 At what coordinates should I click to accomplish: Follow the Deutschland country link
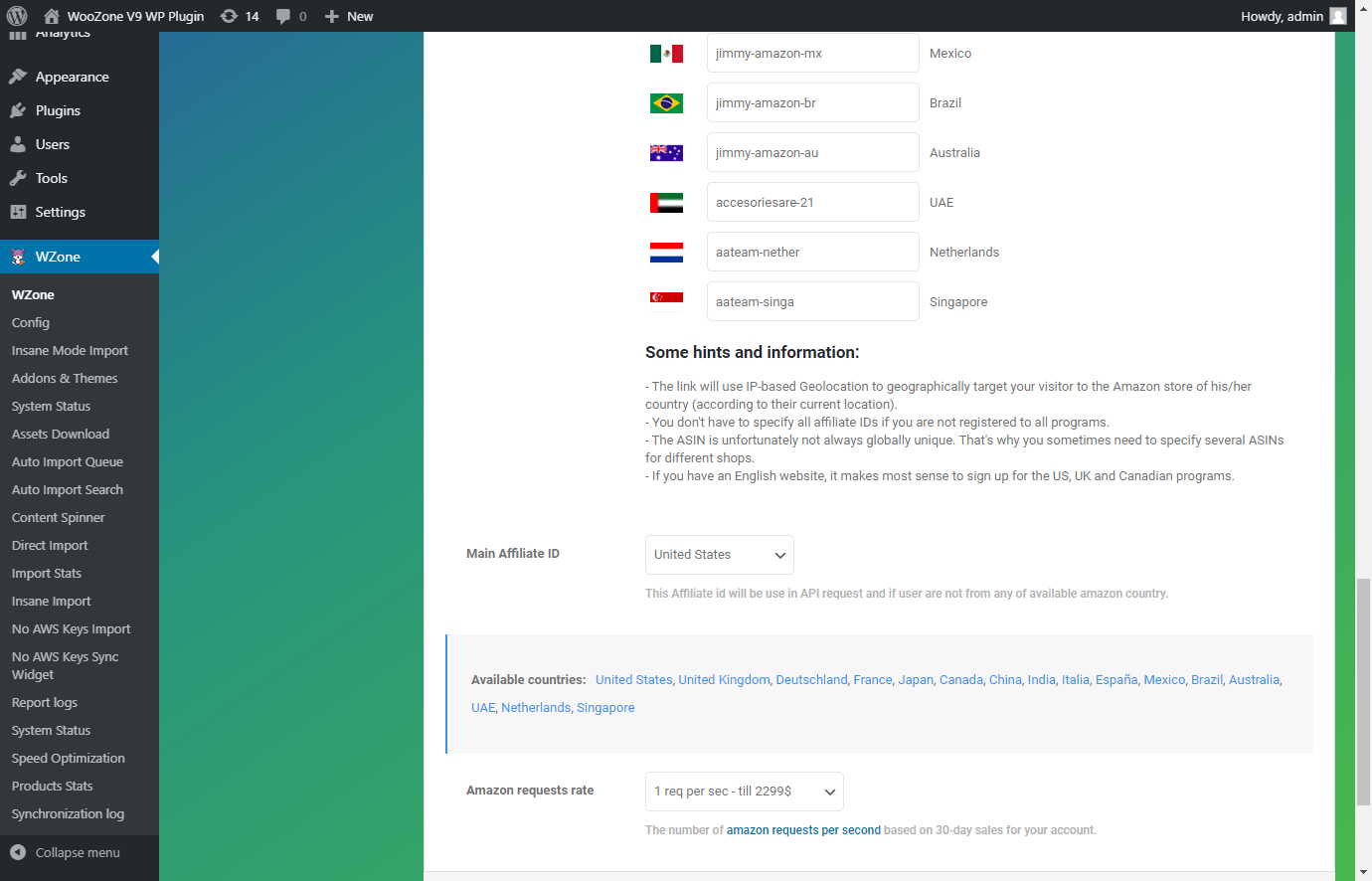click(x=811, y=680)
